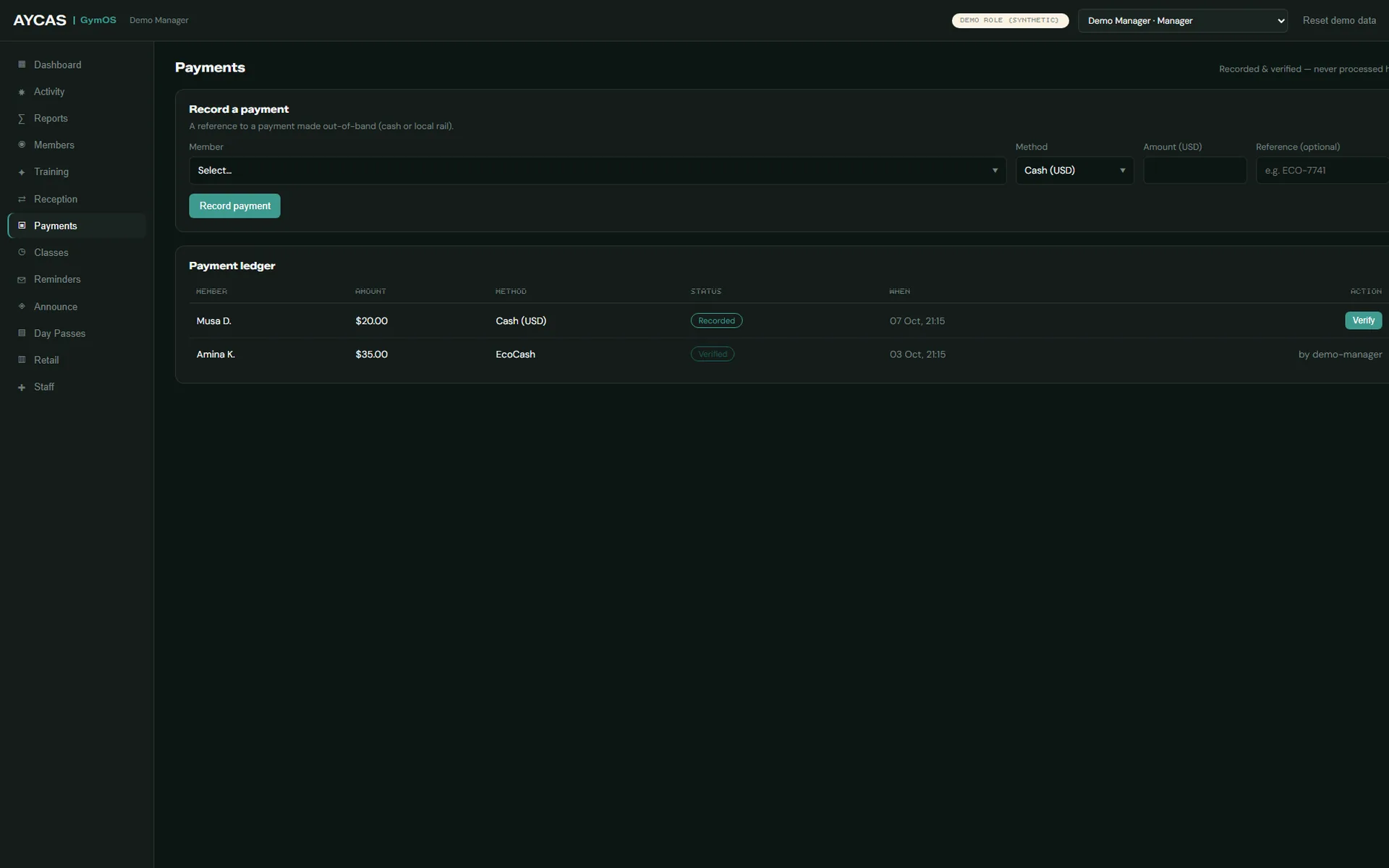The width and height of the screenshot is (1389, 868).
Task: Click the Members icon in sidebar
Action: pos(22,145)
